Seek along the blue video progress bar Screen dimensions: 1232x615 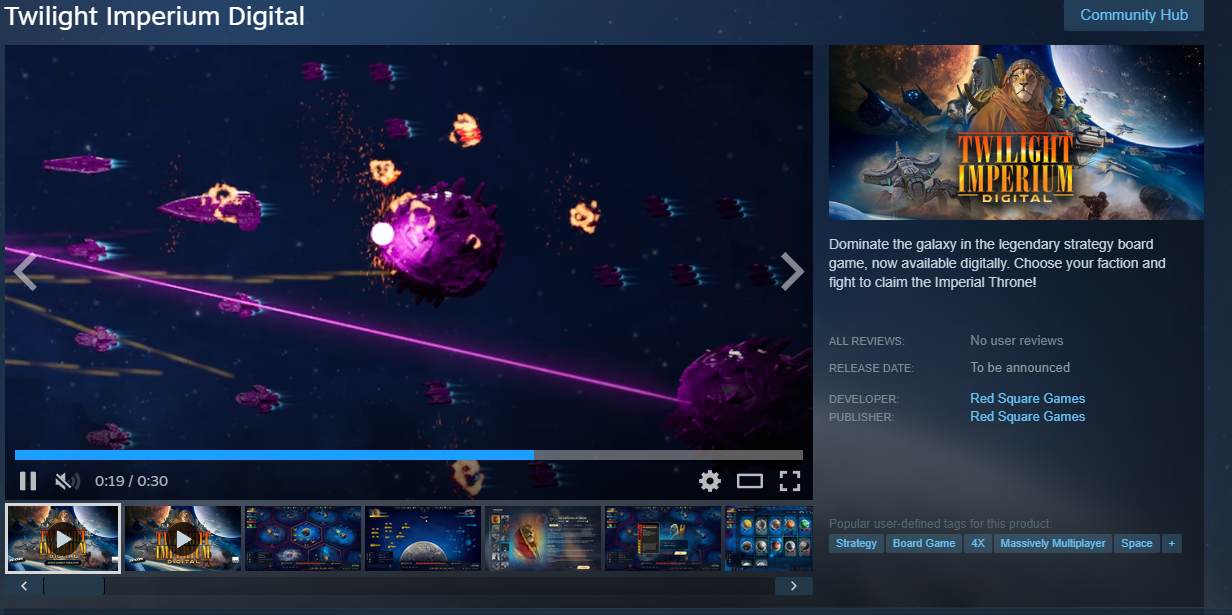(409, 455)
